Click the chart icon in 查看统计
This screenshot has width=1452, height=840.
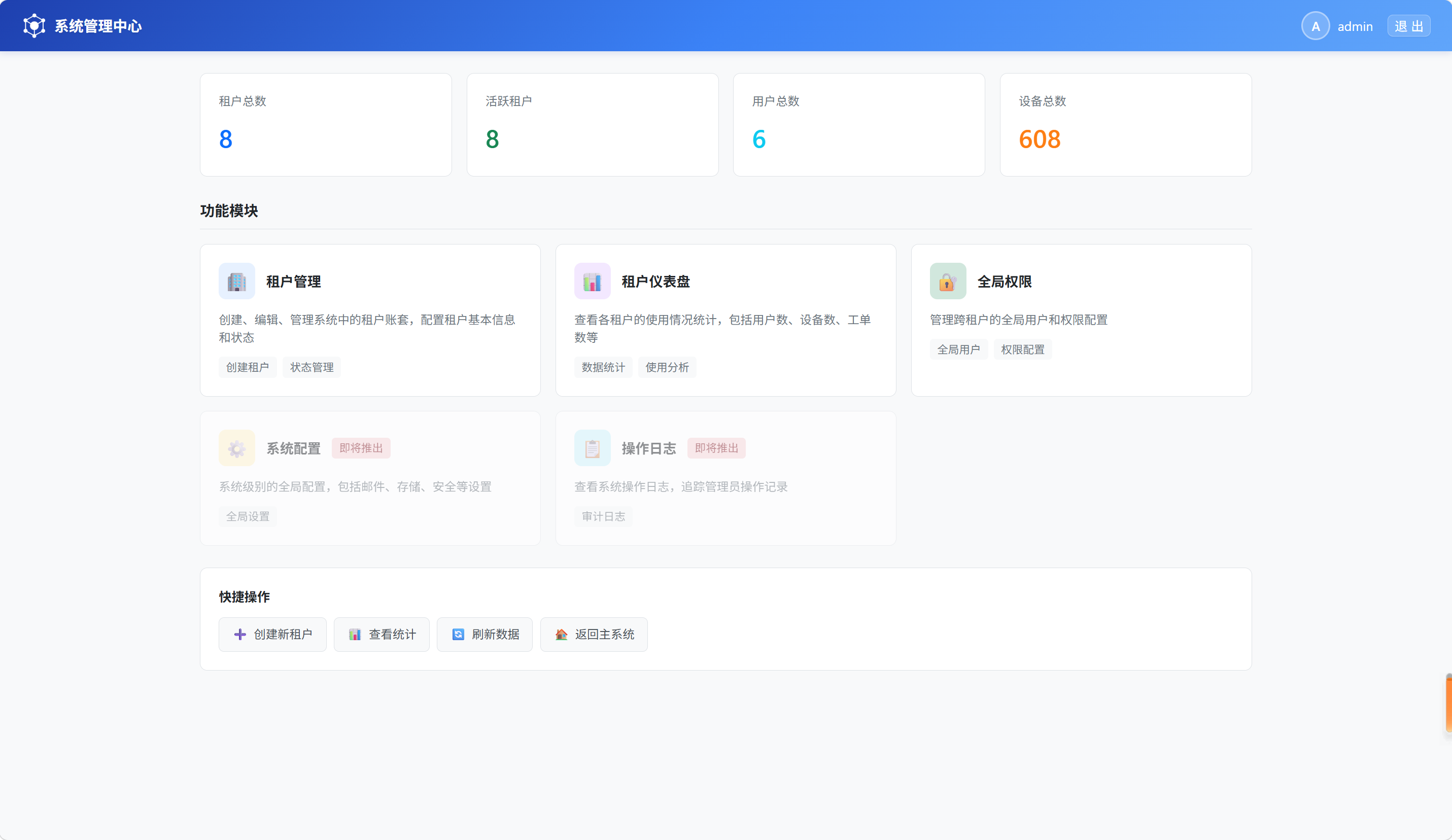(355, 635)
